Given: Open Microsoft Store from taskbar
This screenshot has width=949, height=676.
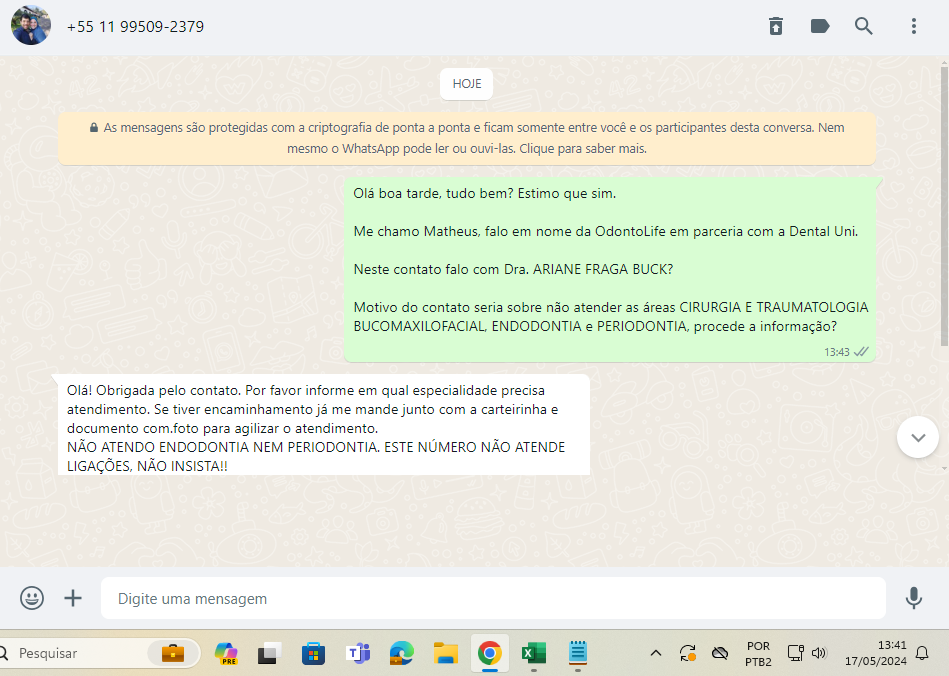Looking at the screenshot, I should (314, 654).
